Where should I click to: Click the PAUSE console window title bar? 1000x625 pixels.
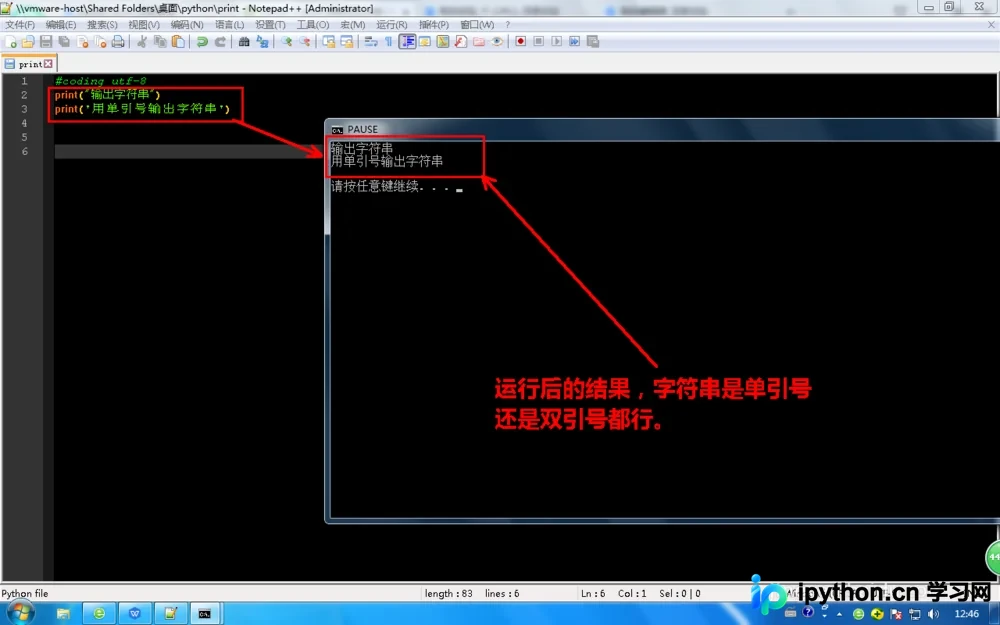click(x=662, y=129)
